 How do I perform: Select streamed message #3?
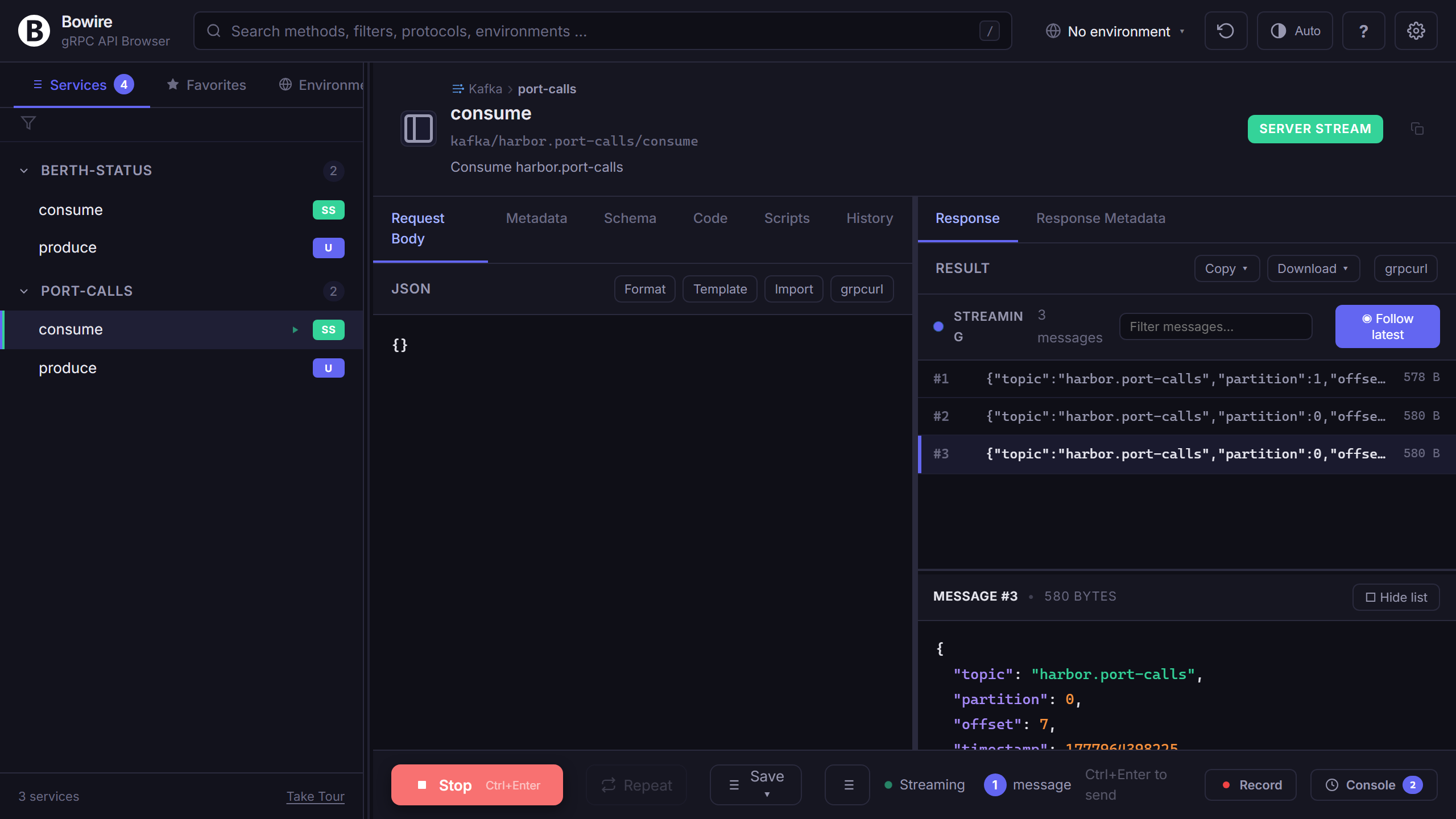(1186, 453)
